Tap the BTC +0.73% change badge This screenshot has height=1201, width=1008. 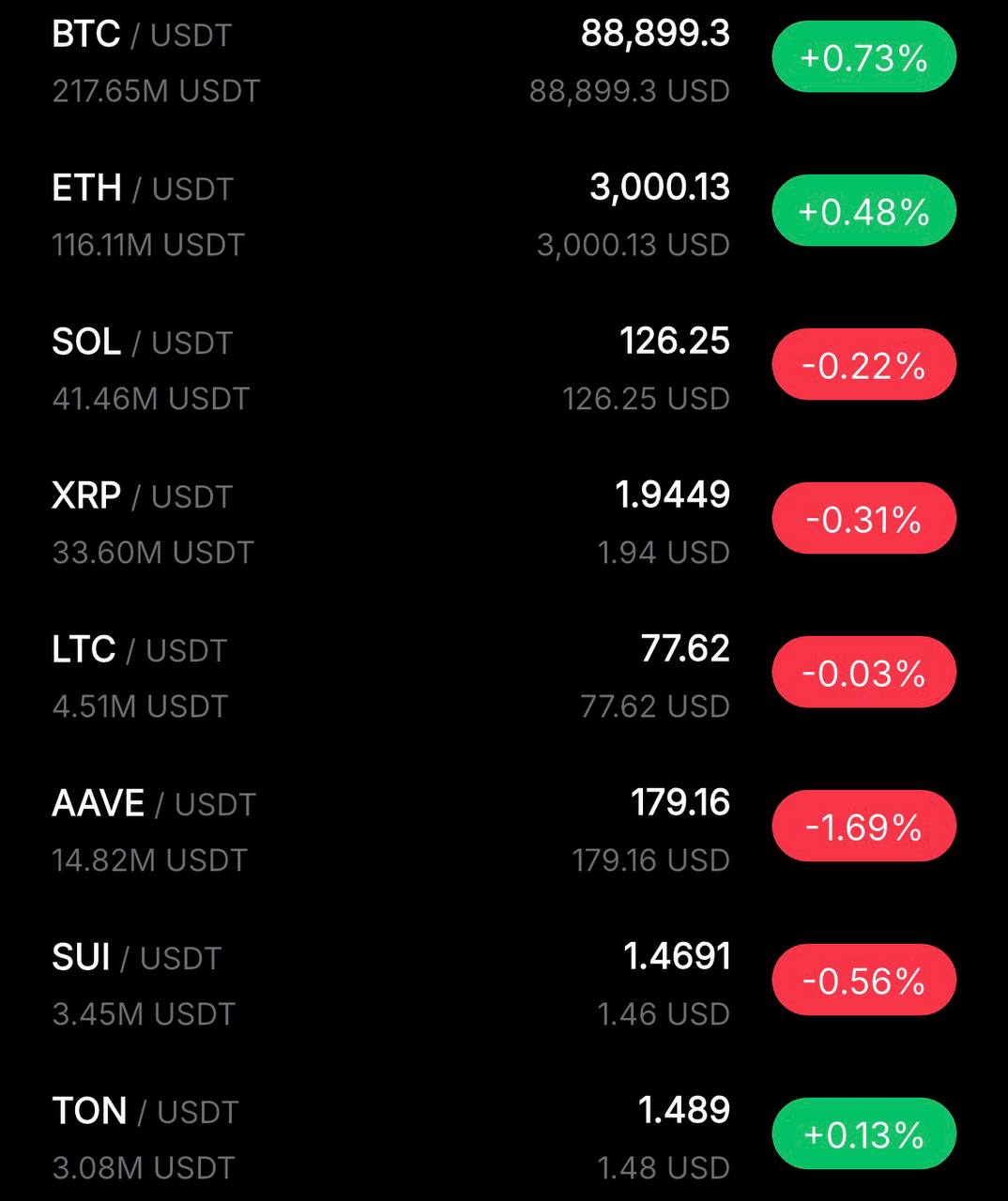click(863, 58)
